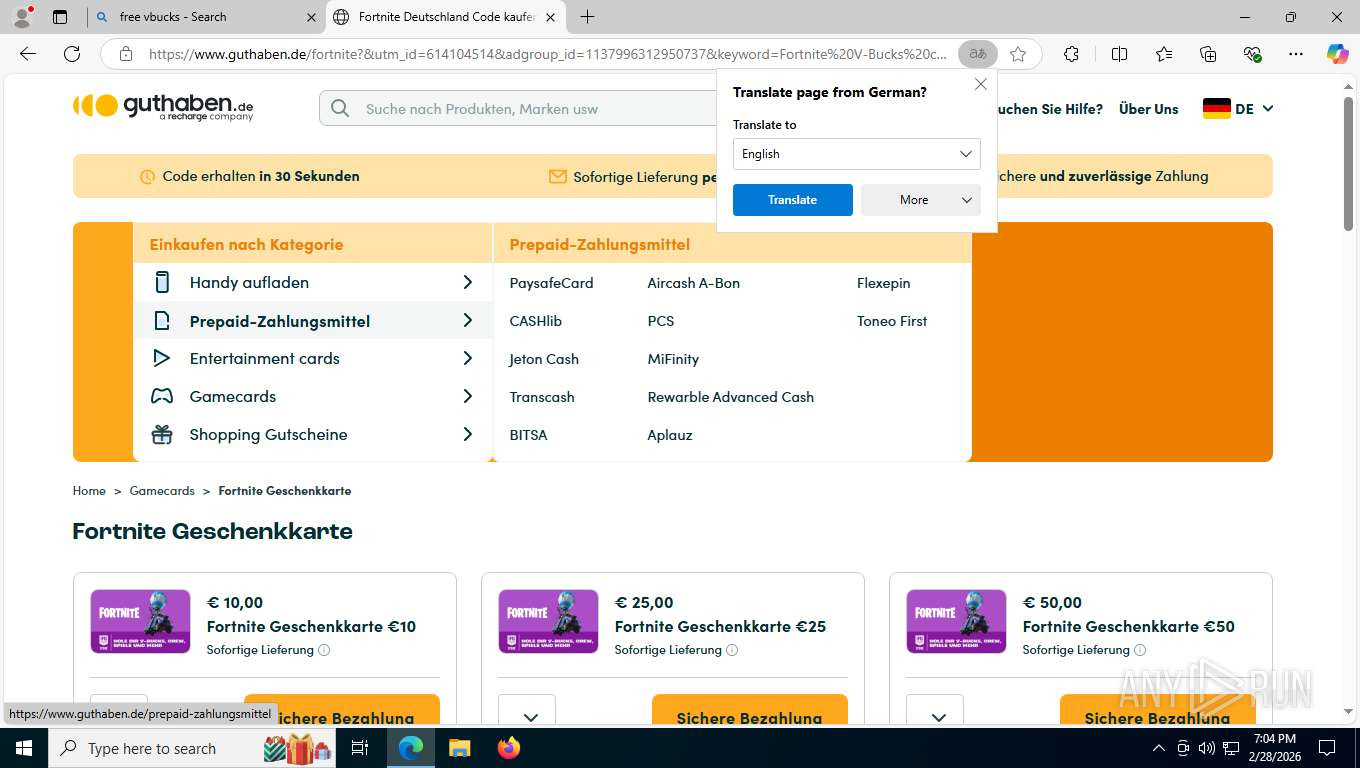The width and height of the screenshot is (1360, 768).
Task: Open the MiFinity link
Action: point(673,359)
